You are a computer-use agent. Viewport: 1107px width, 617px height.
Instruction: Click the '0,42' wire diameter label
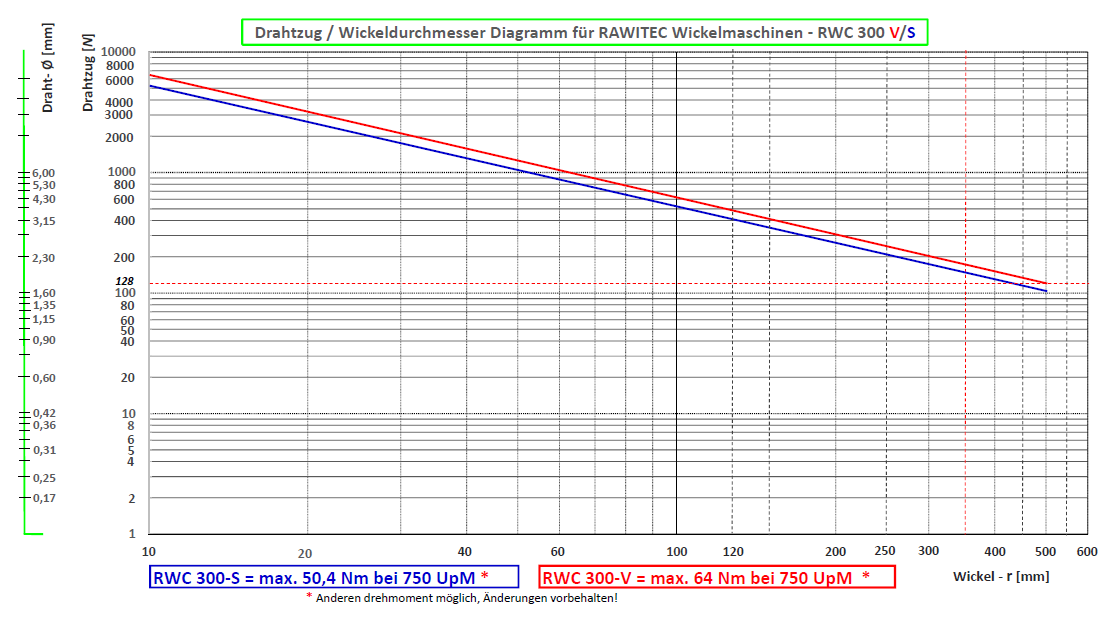point(44,413)
